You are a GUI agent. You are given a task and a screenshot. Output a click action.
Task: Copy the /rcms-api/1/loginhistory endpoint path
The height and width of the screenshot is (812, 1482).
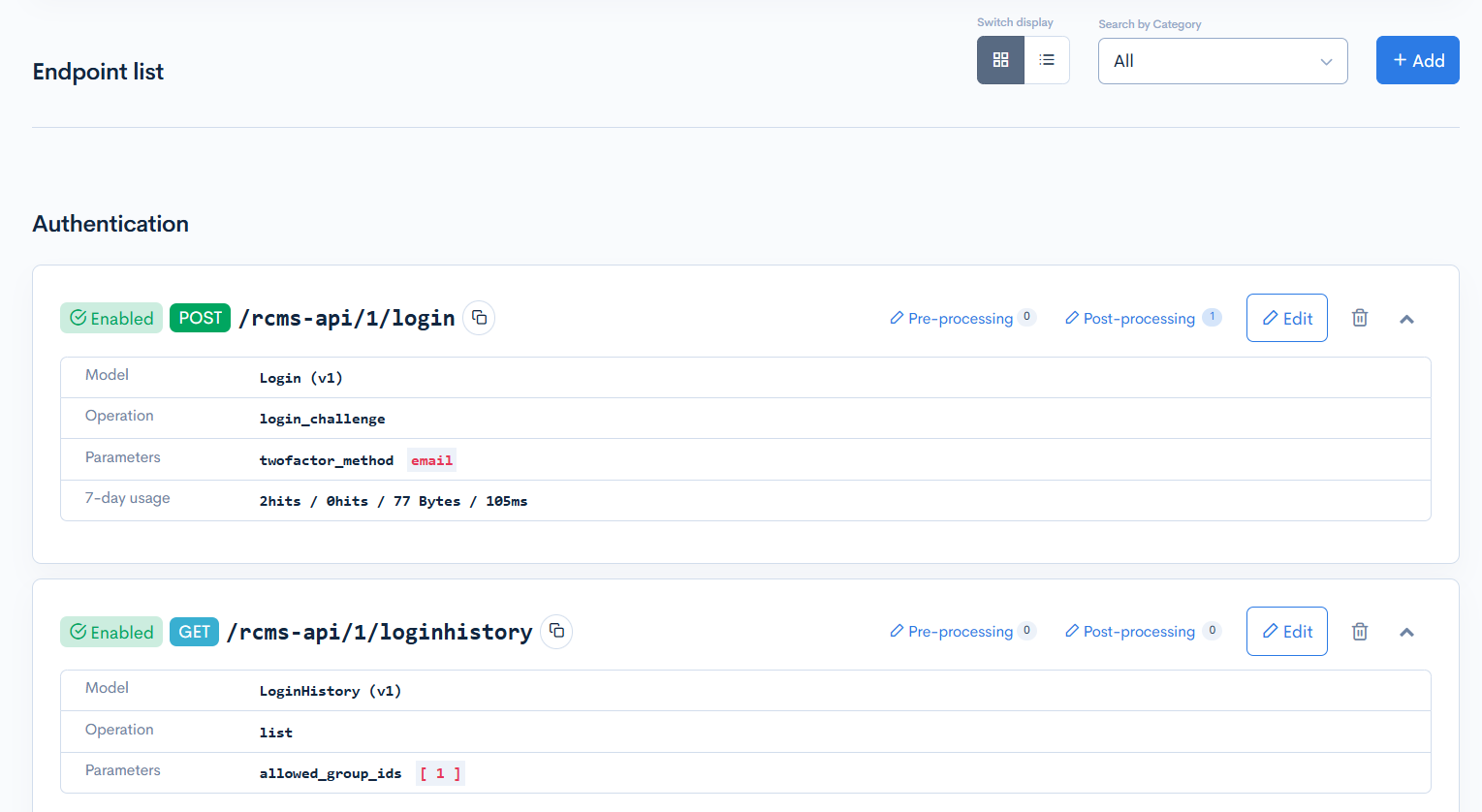(556, 631)
